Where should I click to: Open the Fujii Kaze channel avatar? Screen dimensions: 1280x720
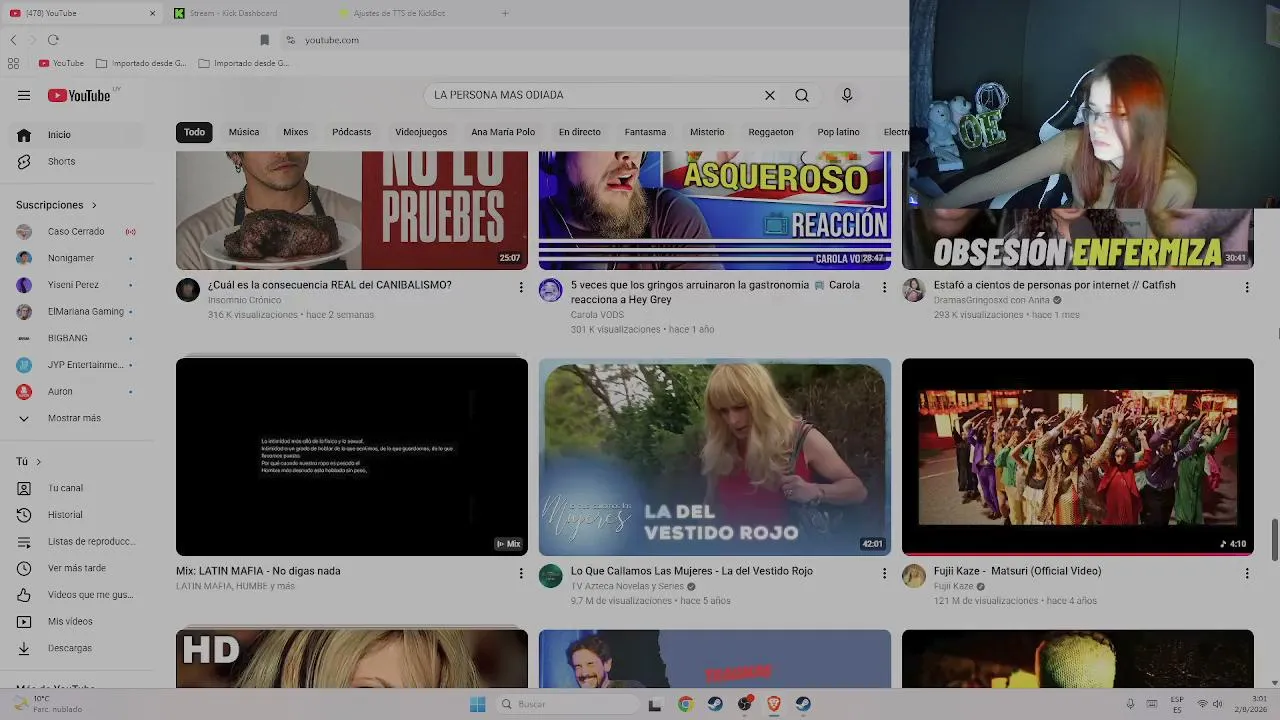coord(914,576)
